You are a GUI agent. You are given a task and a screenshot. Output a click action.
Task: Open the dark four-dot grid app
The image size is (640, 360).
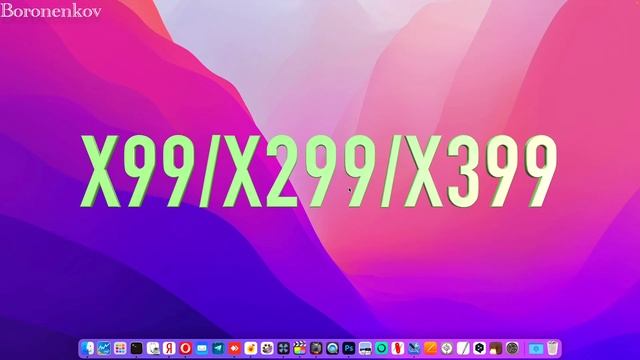283,348
